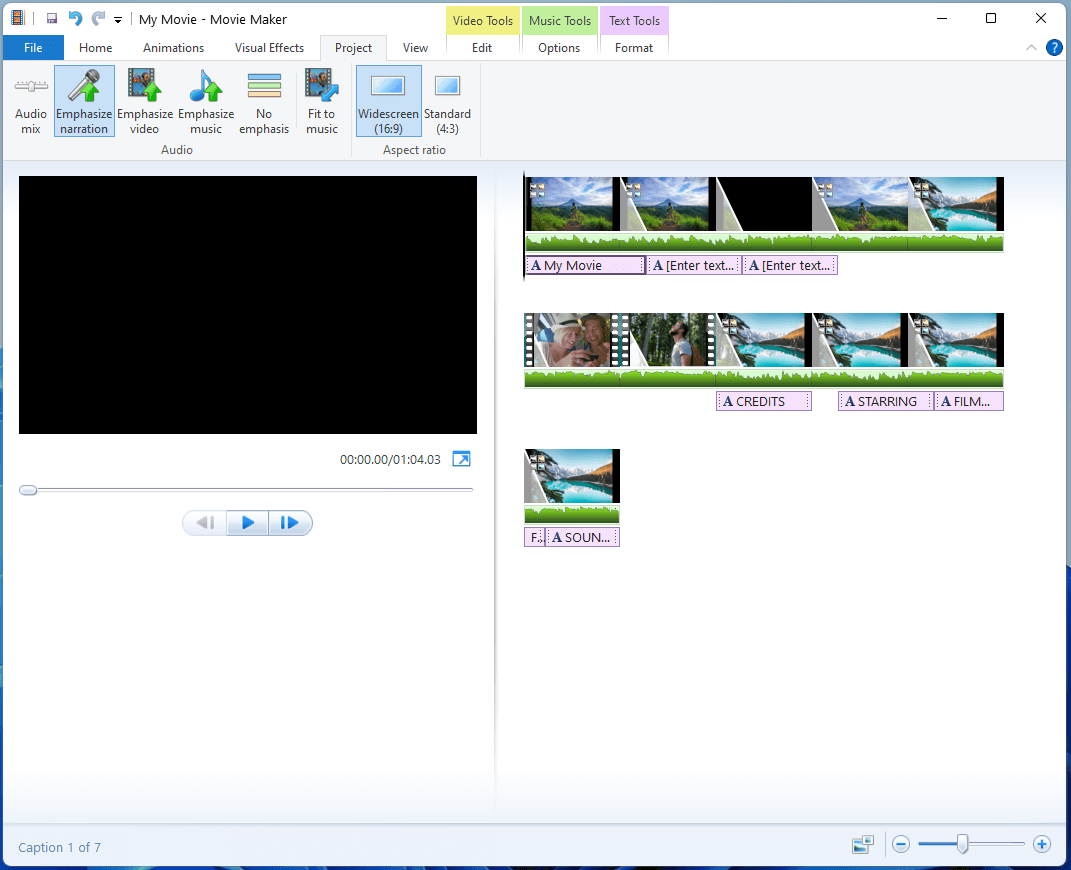The height and width of the screenshot is (870, 1071).
Task: Click zoom slider handle in status bar
Action: tap(962, 845)
